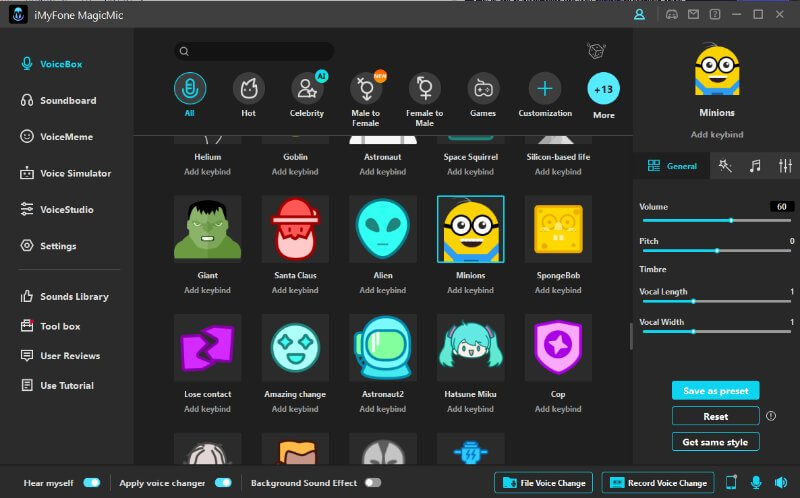Click the Get same style button
The width and height of the screenshot is (800, 498).
tap(715, 442)
